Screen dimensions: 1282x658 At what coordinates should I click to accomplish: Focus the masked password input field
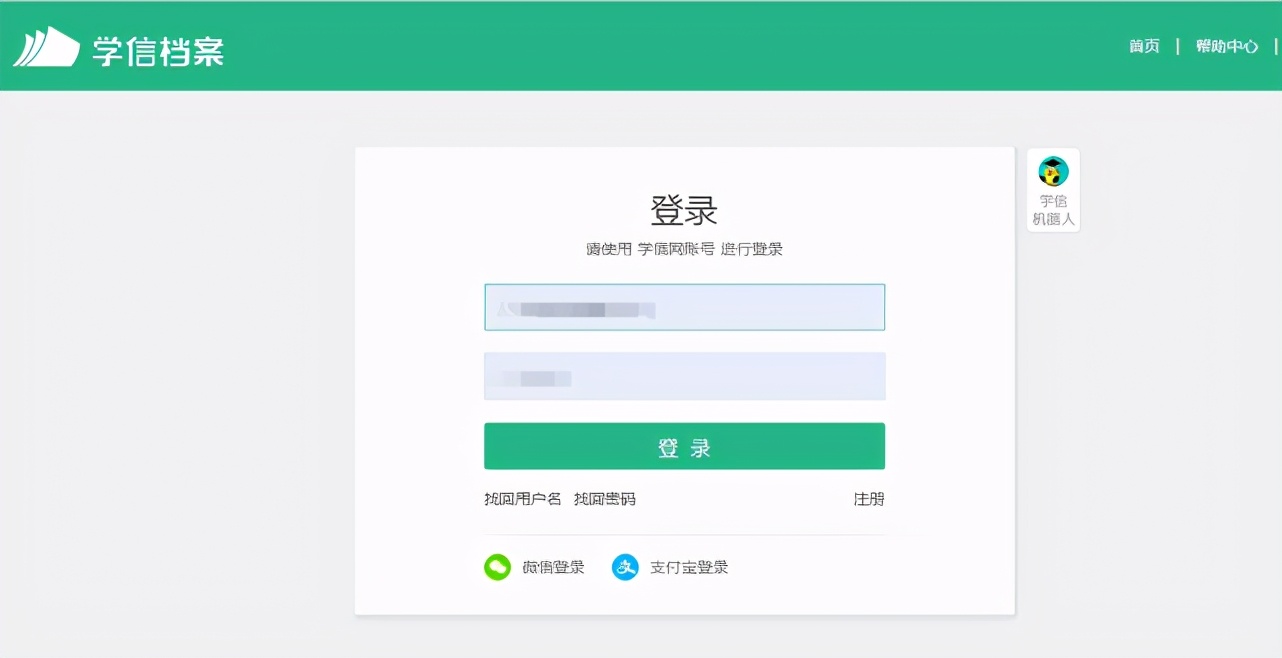coord(684,376)
